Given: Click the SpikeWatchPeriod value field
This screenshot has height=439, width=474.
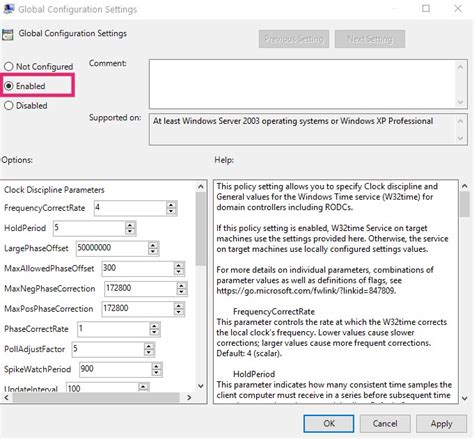Looking at the screenshot, I should coord(115,369).
